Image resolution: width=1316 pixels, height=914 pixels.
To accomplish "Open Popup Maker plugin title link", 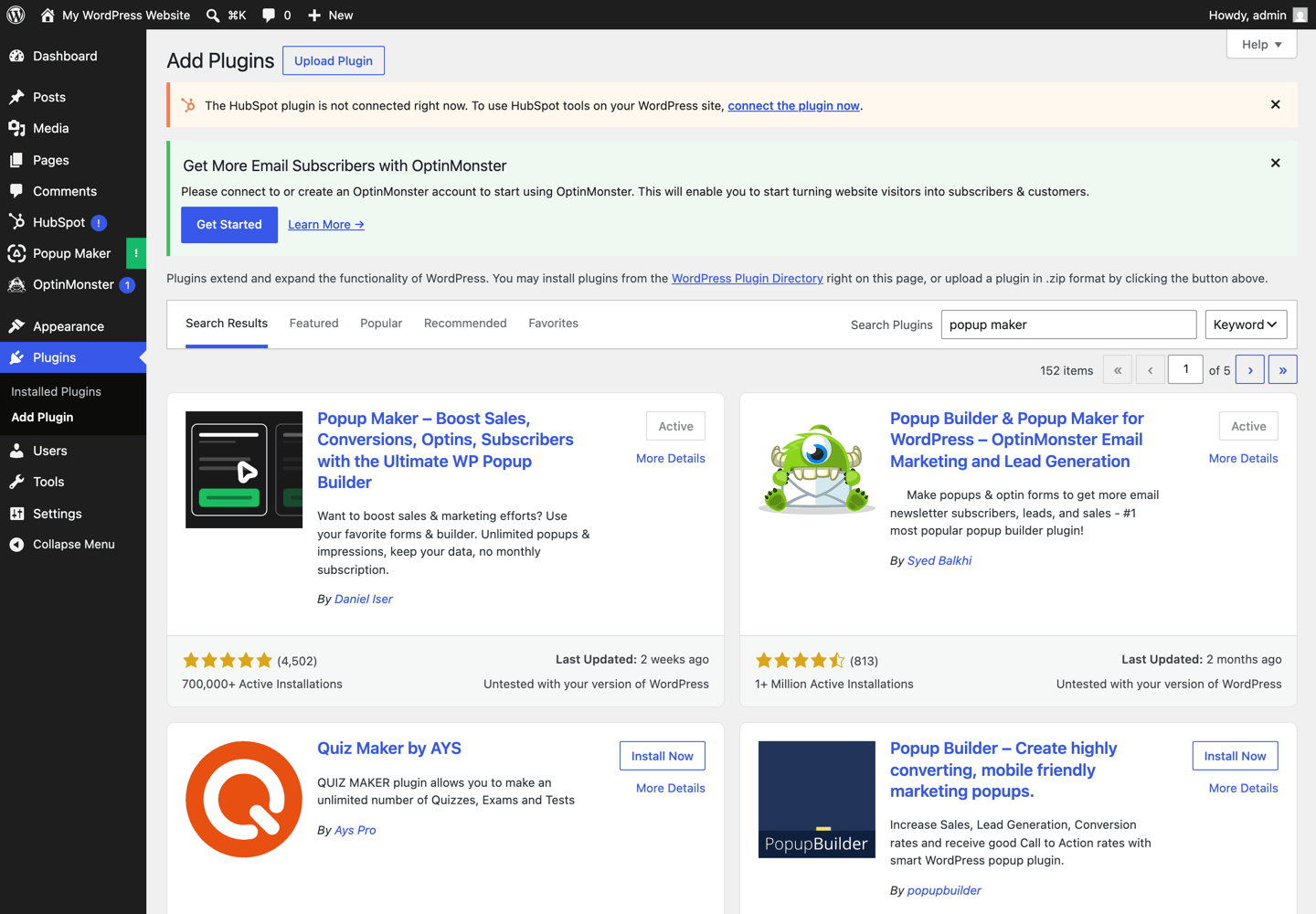I will pyautogui.click(x=445, y=451).
